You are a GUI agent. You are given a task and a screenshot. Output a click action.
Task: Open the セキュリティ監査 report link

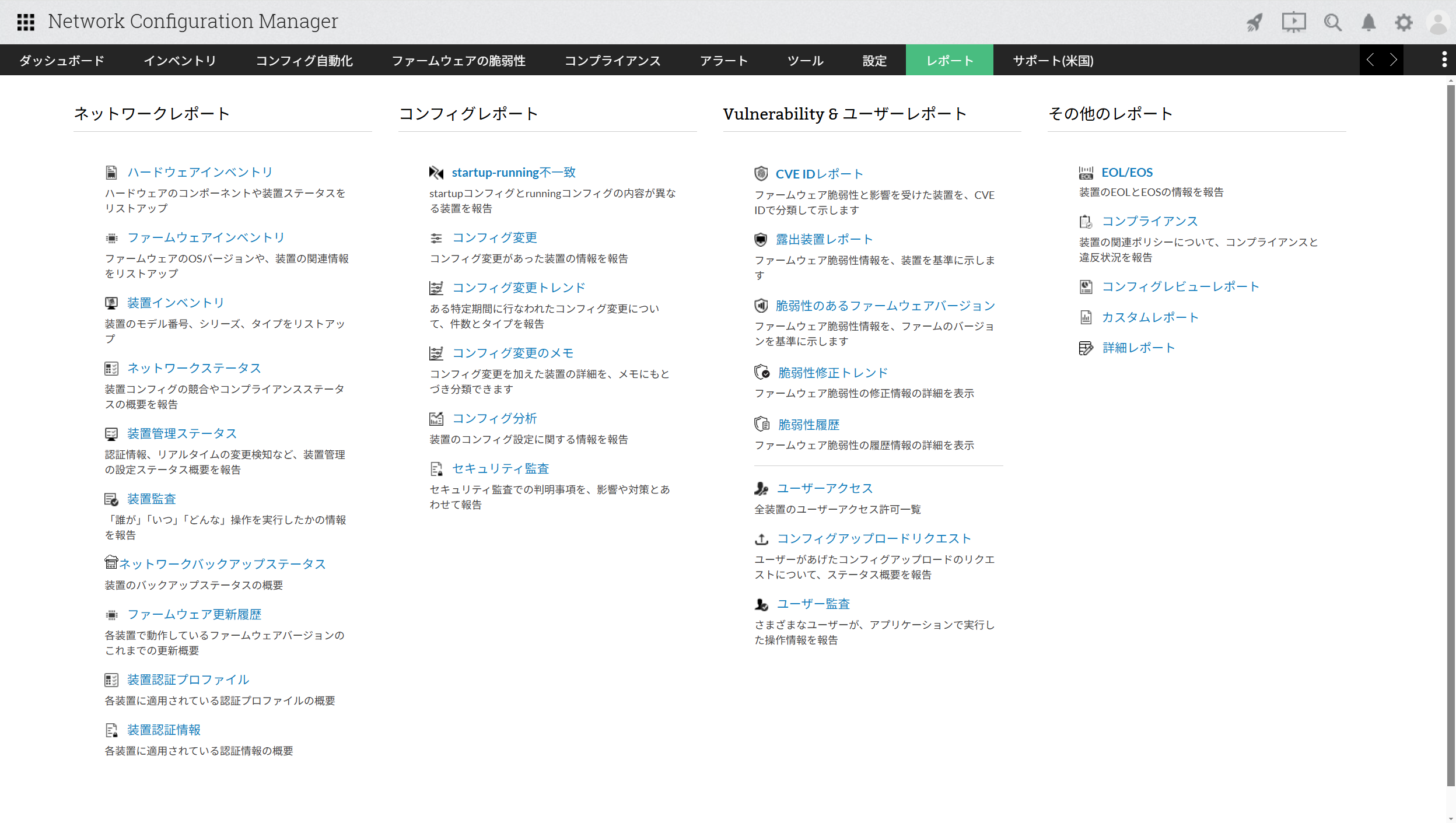click(x=501, y=469)
